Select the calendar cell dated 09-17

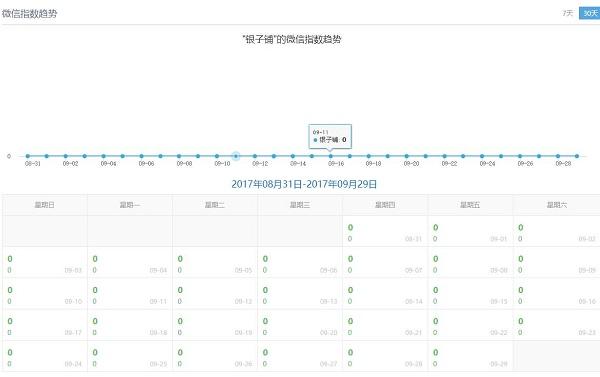pos(45,325)
